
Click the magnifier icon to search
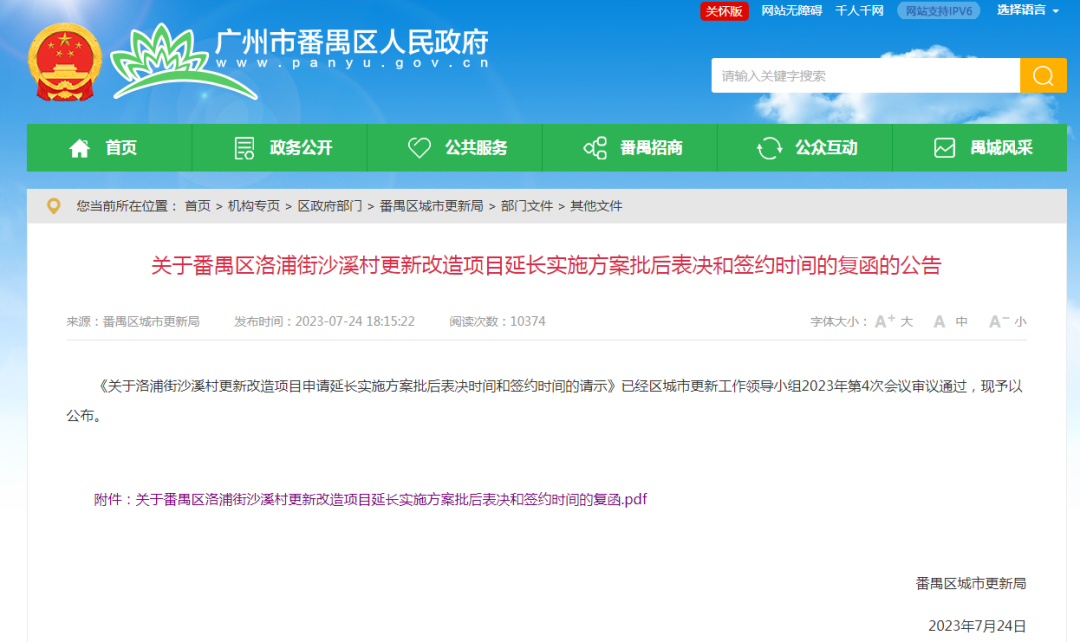[x=1043, y=75]
